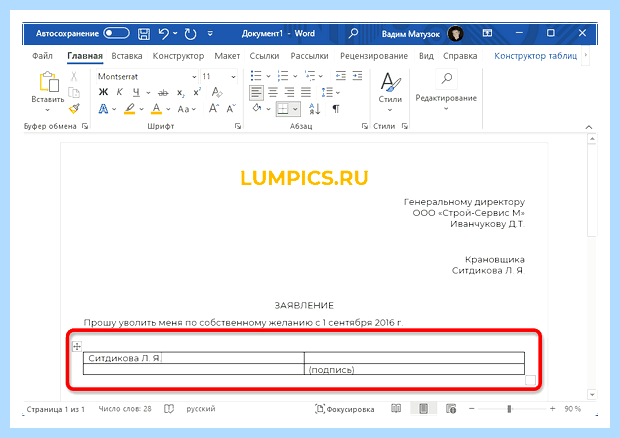Viewport: 620px width, 438px height.
Task: Open Конструктор таблиц tab
Action: point(535,56)
